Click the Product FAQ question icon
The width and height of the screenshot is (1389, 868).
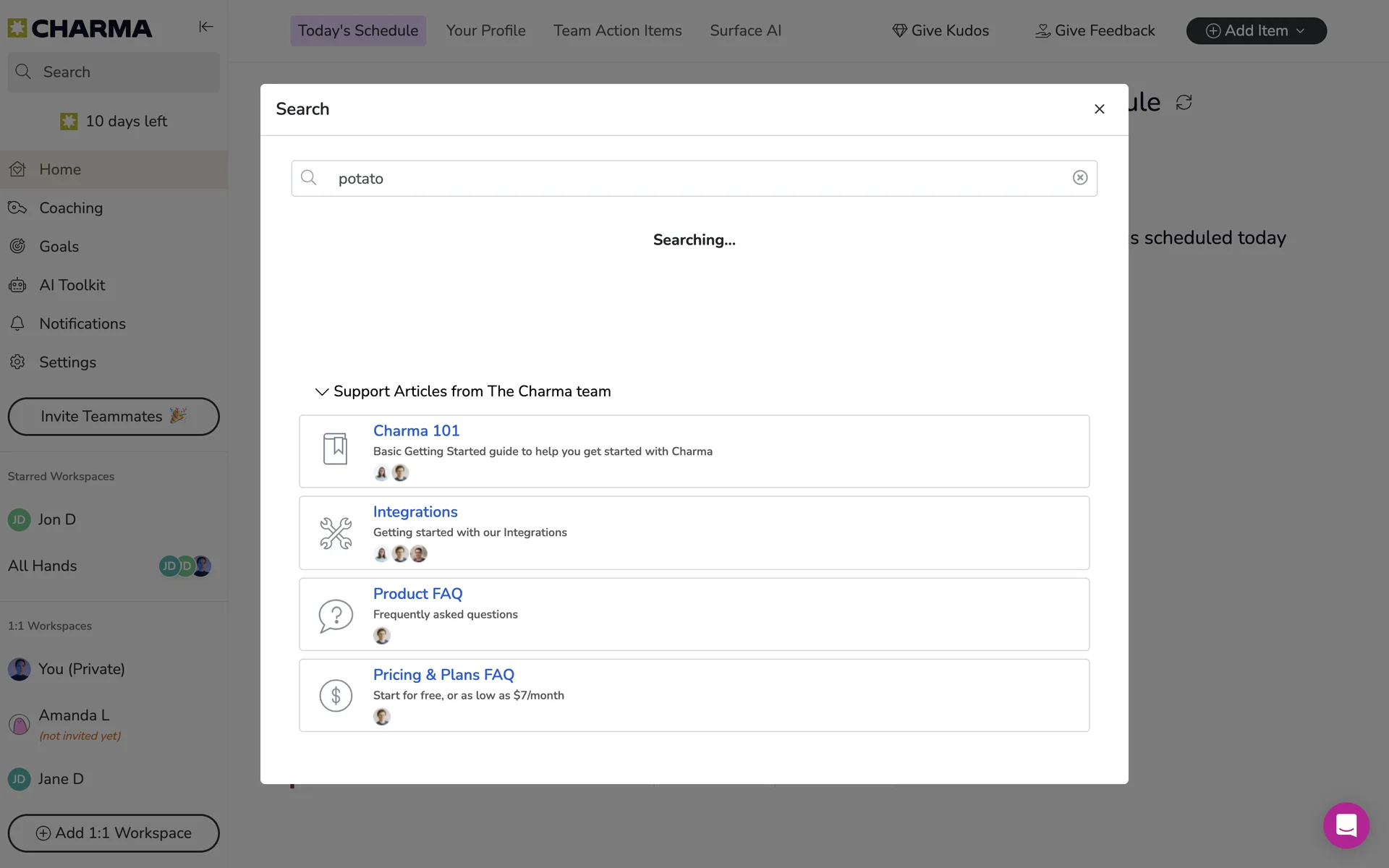(336, 615)
